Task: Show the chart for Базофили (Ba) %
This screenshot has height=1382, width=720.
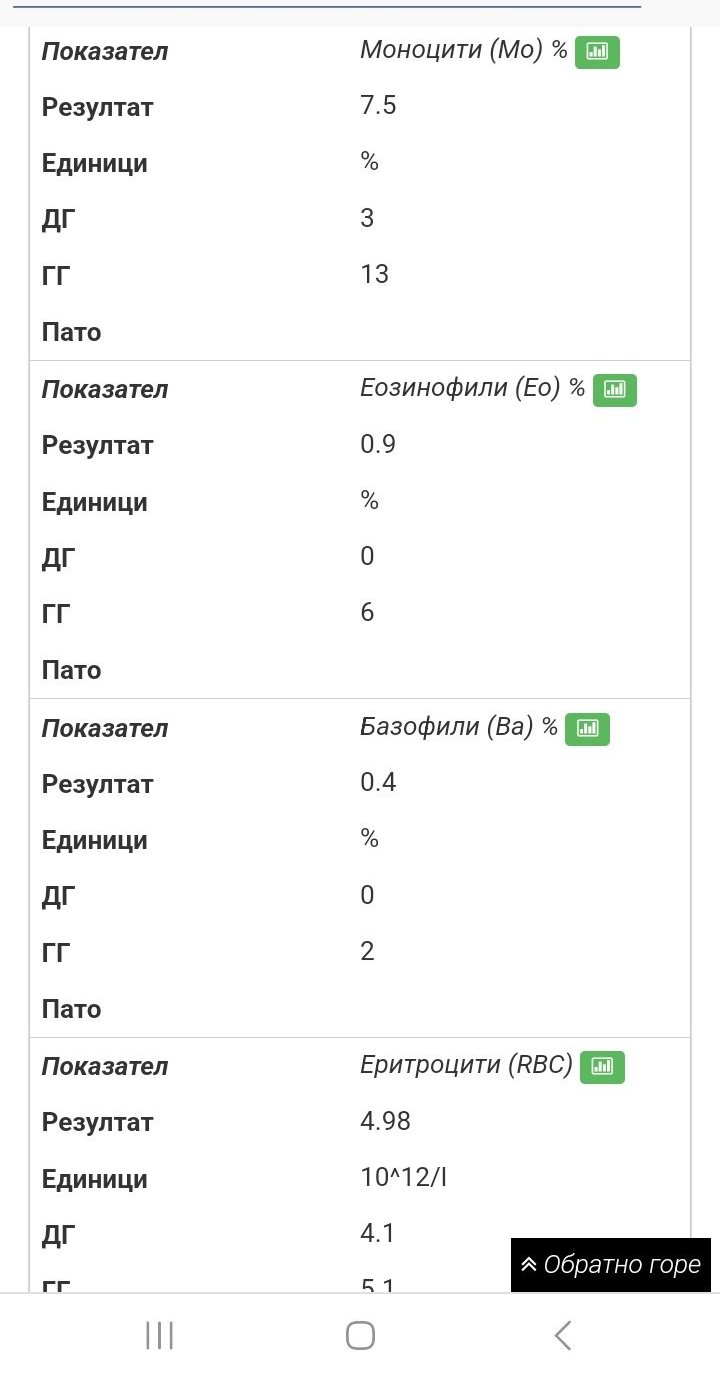Action: coord(587,729)
